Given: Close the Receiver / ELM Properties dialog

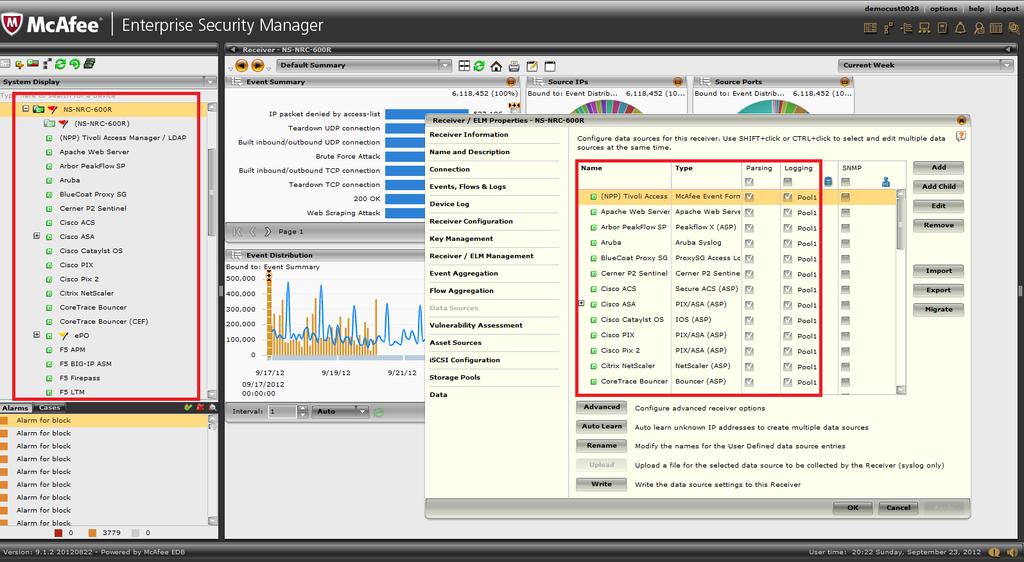Looking at the screenshot, I should 961,120.
